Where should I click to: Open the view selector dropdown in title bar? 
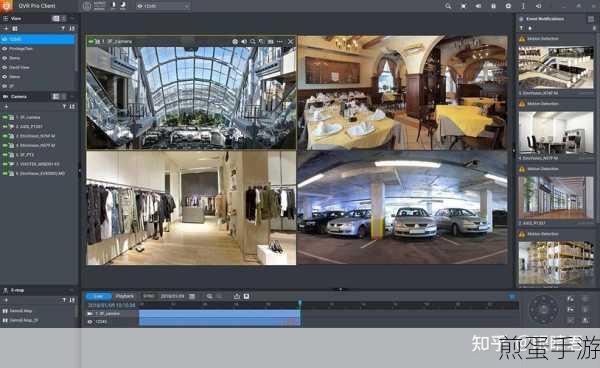(x=164, y=6)
